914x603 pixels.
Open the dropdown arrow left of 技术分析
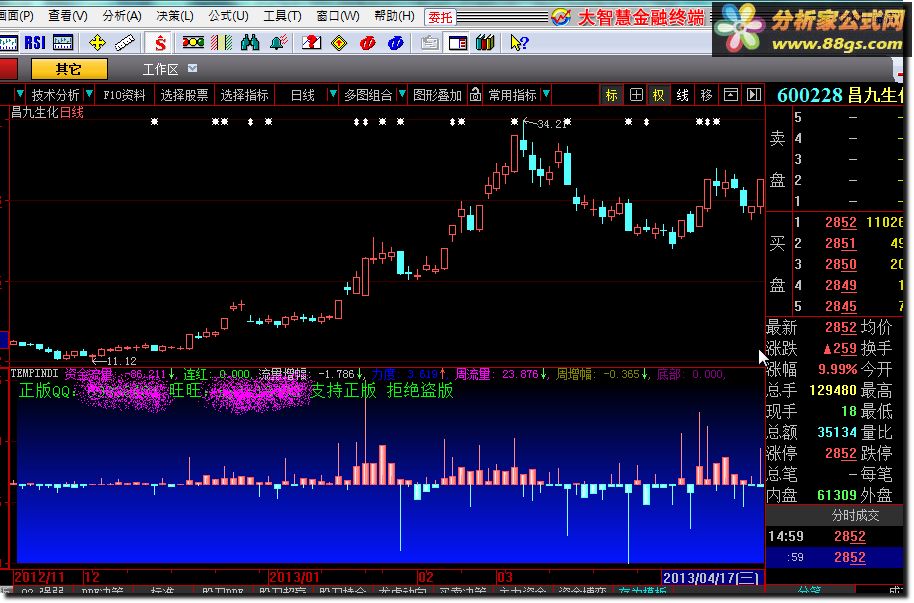(20, 93)
